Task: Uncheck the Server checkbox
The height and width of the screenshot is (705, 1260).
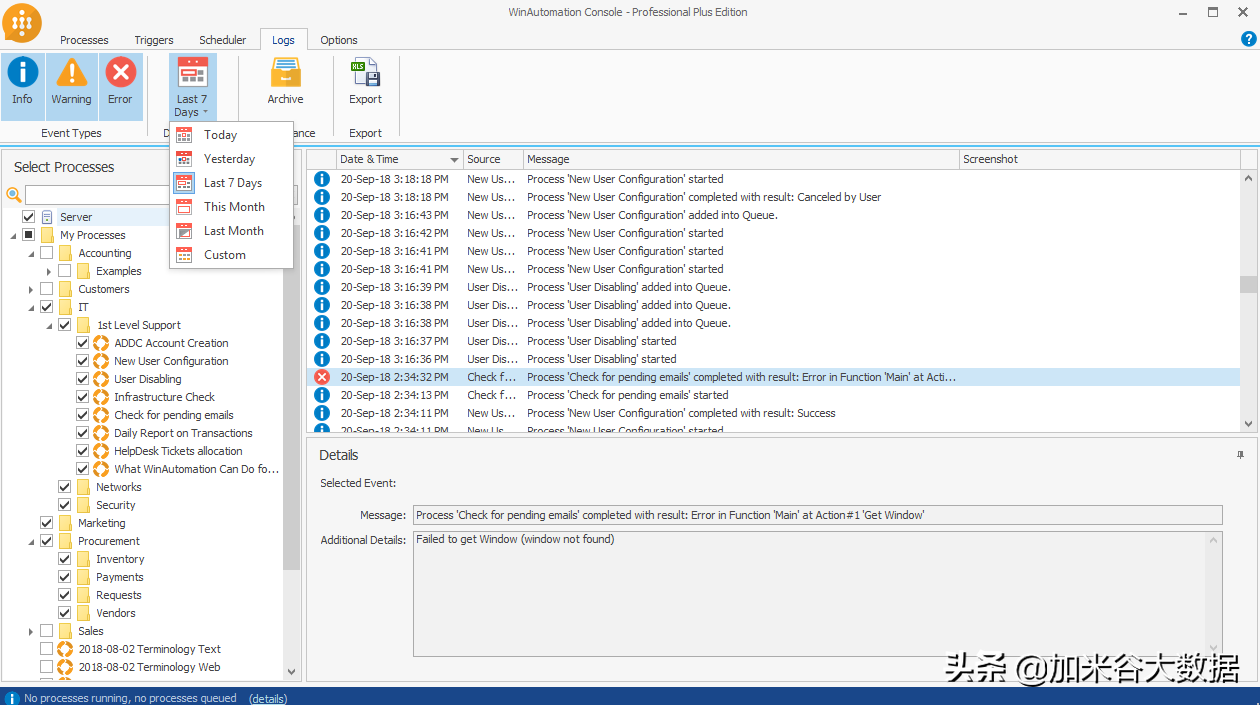Action: (28, 217)
